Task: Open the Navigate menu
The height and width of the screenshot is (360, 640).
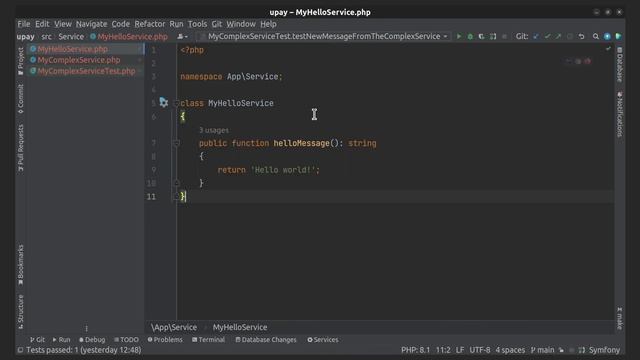Action: click(x=91, y=24)
